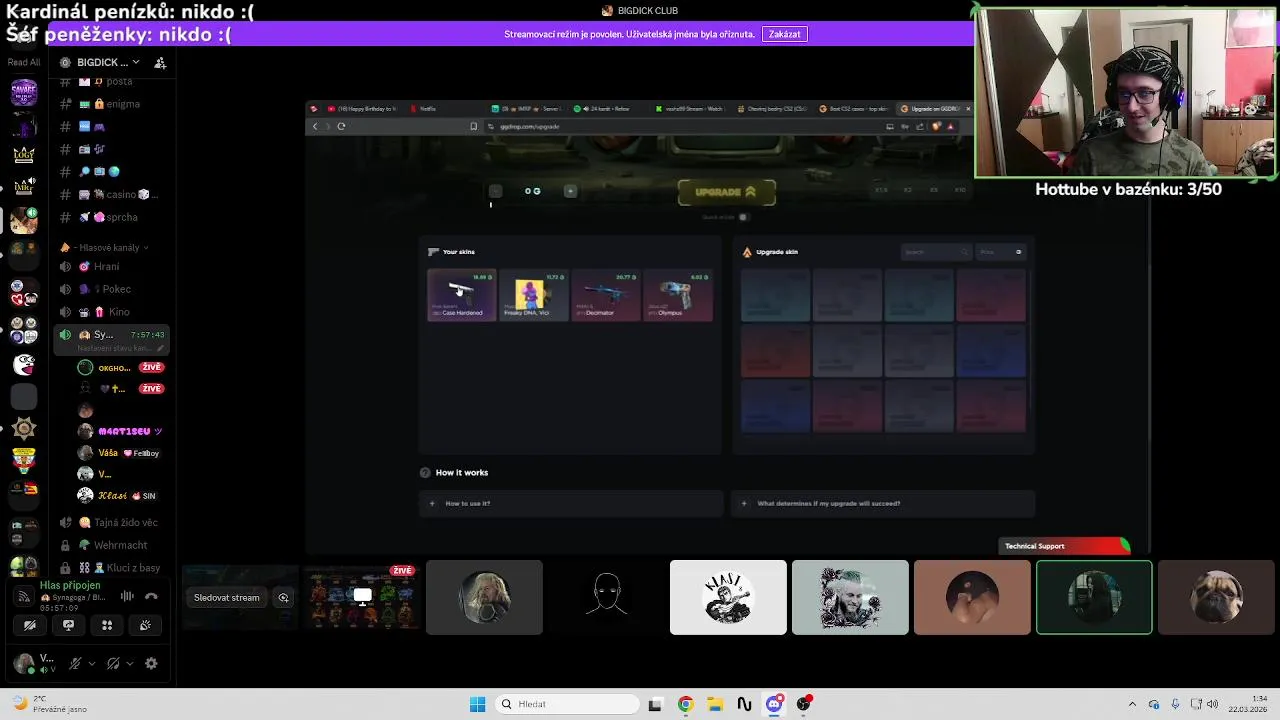Reload the page in the streamed browser
This screenshot has width=1280, height=720.
[341, 126]
